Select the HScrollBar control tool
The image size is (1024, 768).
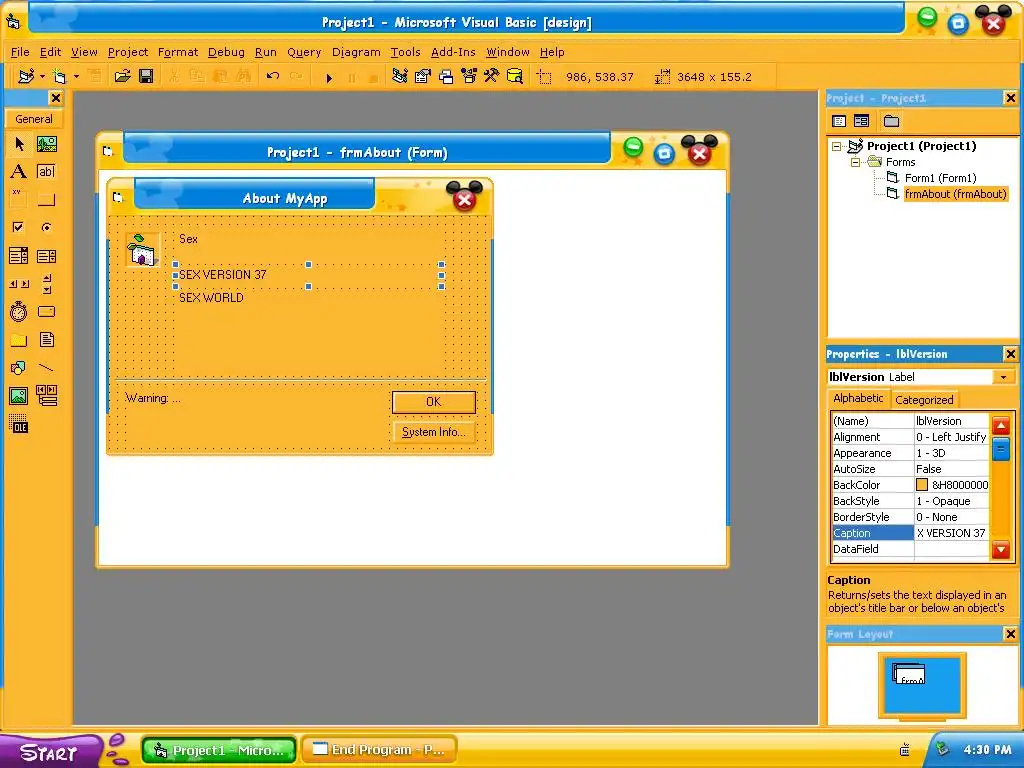tap(19, 283)
